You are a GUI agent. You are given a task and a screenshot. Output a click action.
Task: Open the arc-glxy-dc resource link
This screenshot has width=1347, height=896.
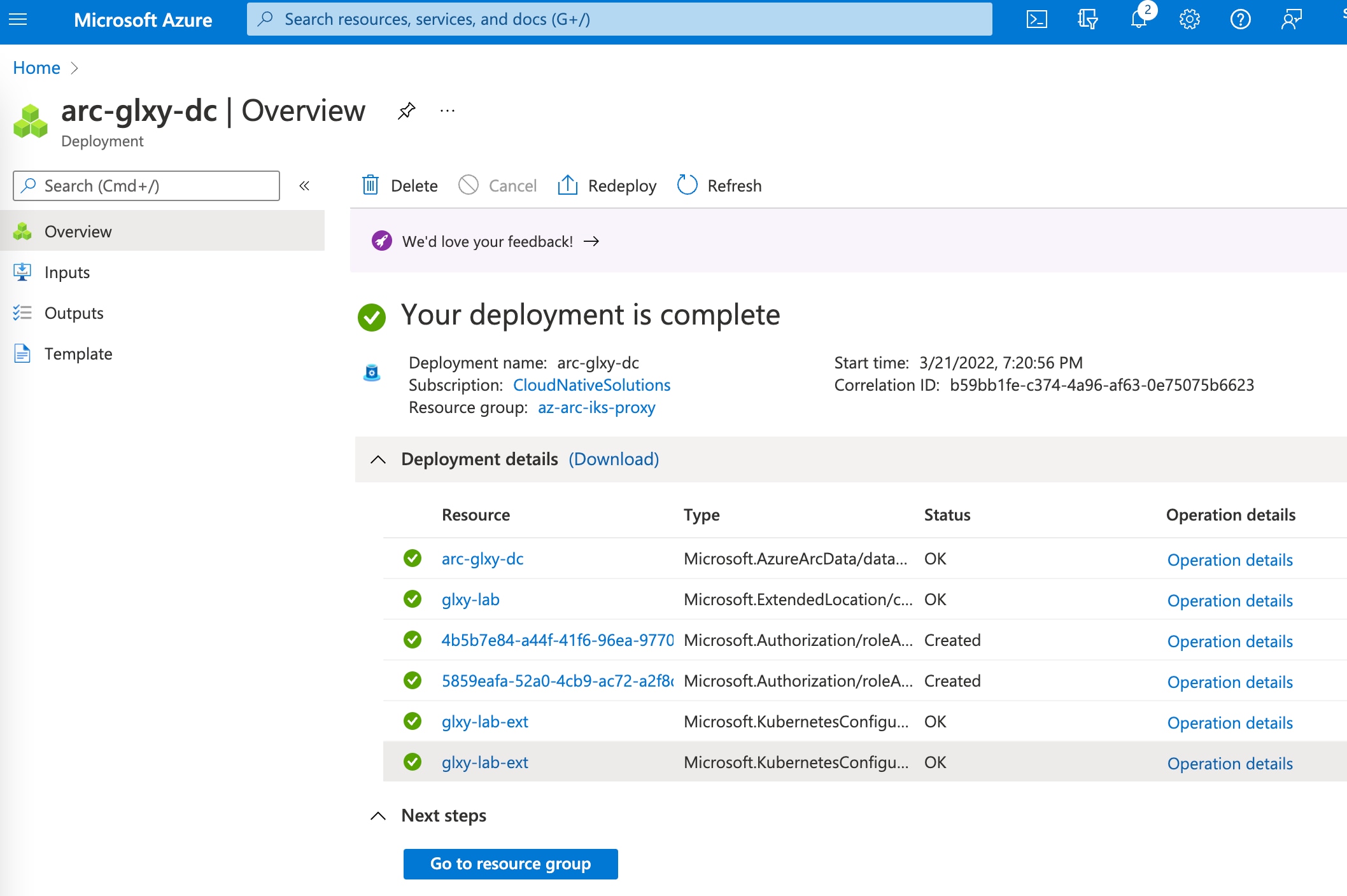483,559
